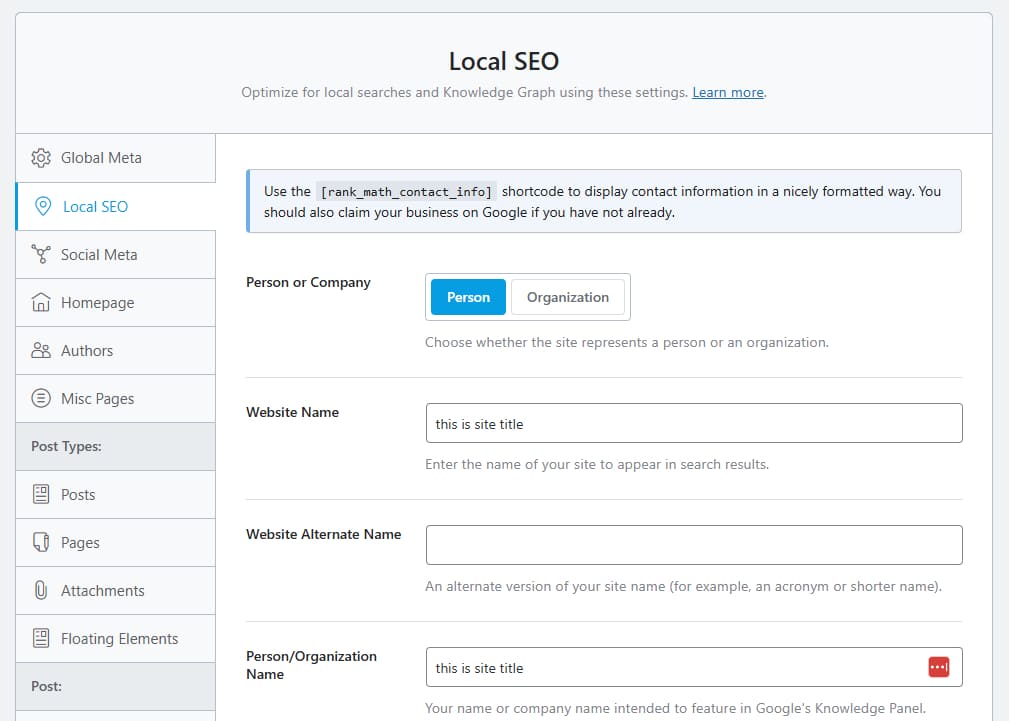Click the Authors people icon
Screen dimensions: 1009x721
pos(41,350)
